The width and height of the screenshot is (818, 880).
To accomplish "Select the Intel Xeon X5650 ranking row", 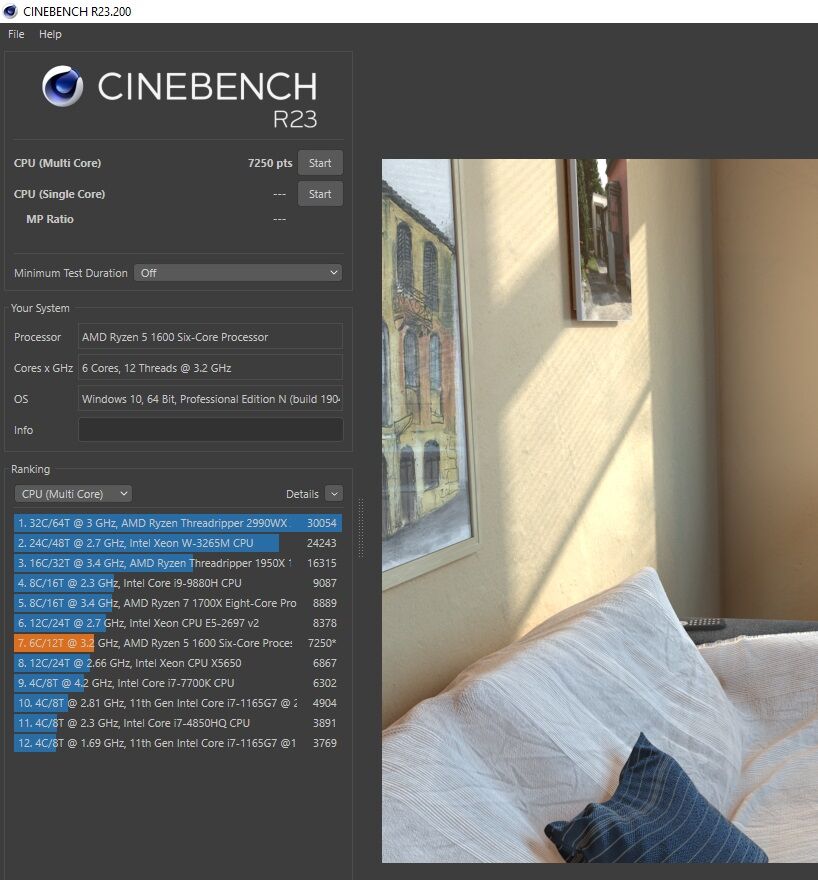I will tap(178, 663).
